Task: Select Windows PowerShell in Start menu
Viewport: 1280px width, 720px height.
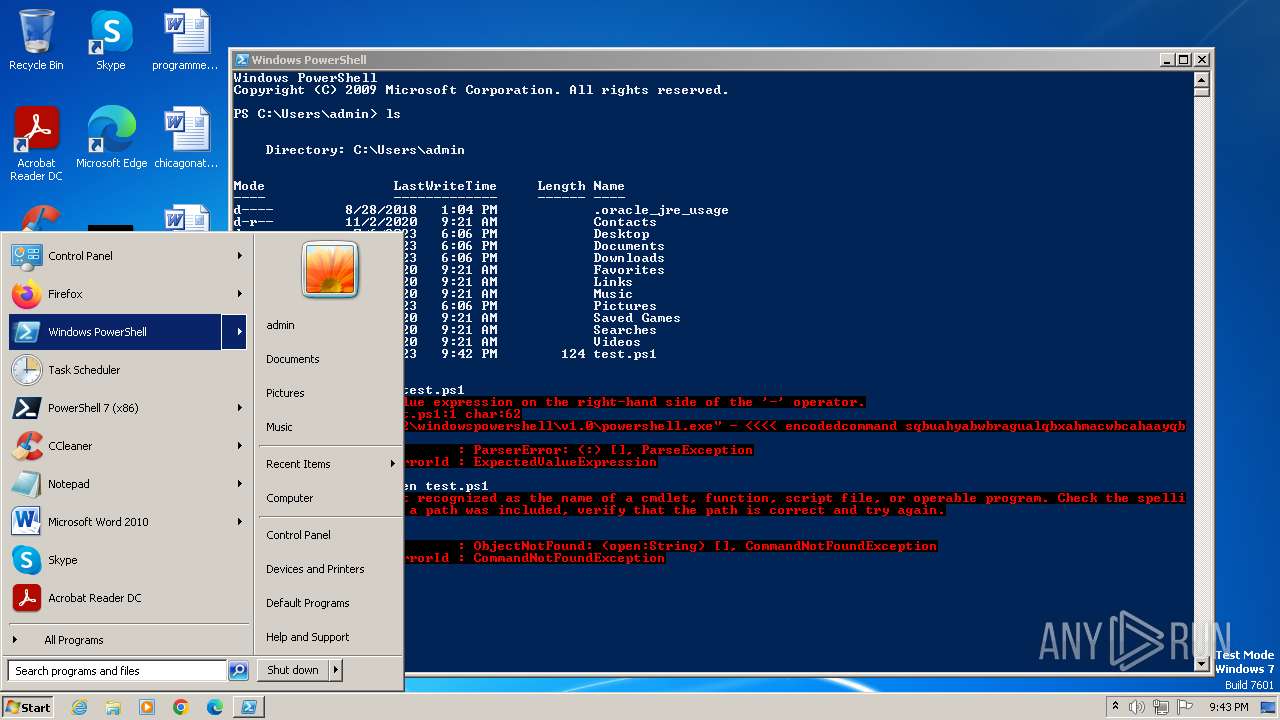Action: pyautogui.click(x=115, y=332)
